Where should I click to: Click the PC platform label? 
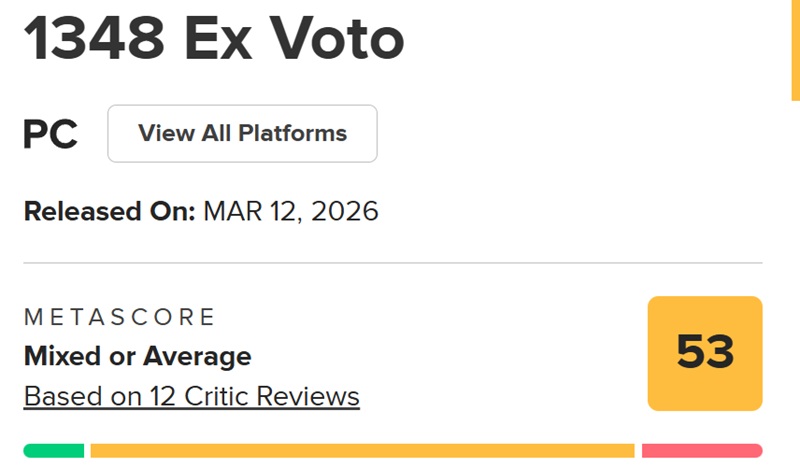[x=50, y=134]
